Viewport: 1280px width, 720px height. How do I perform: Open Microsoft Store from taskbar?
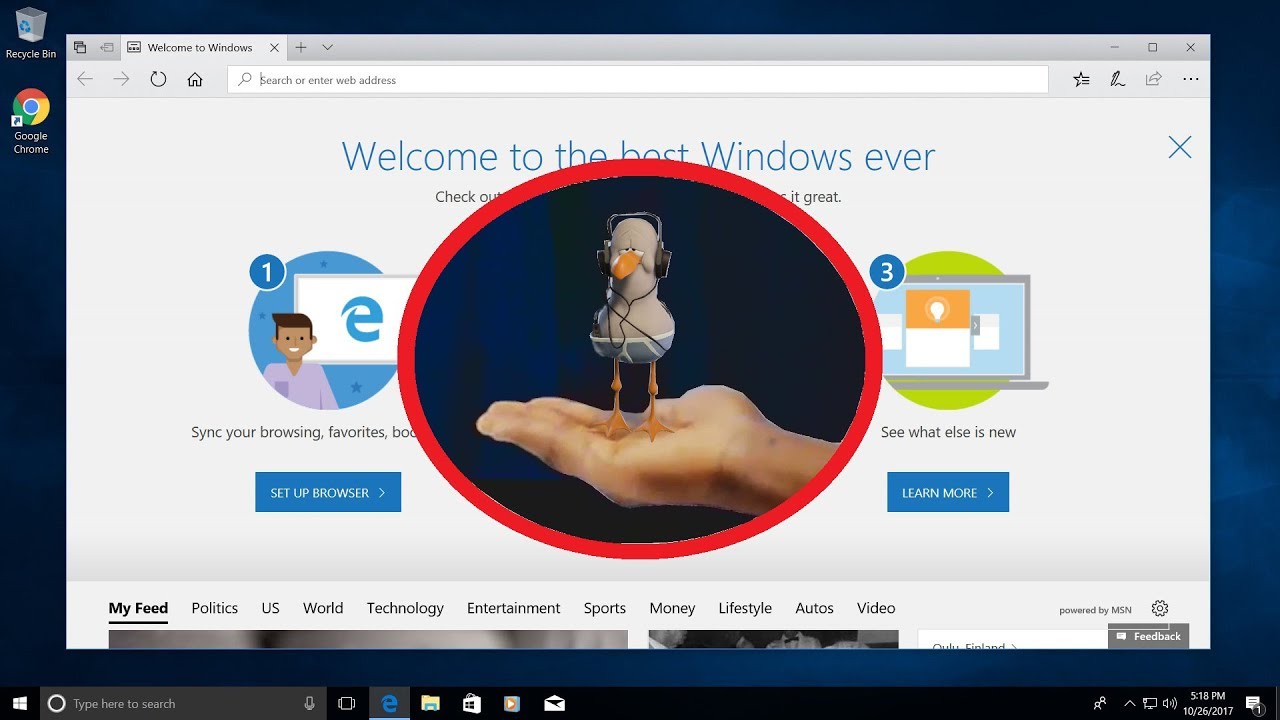(x=472, y=703)
